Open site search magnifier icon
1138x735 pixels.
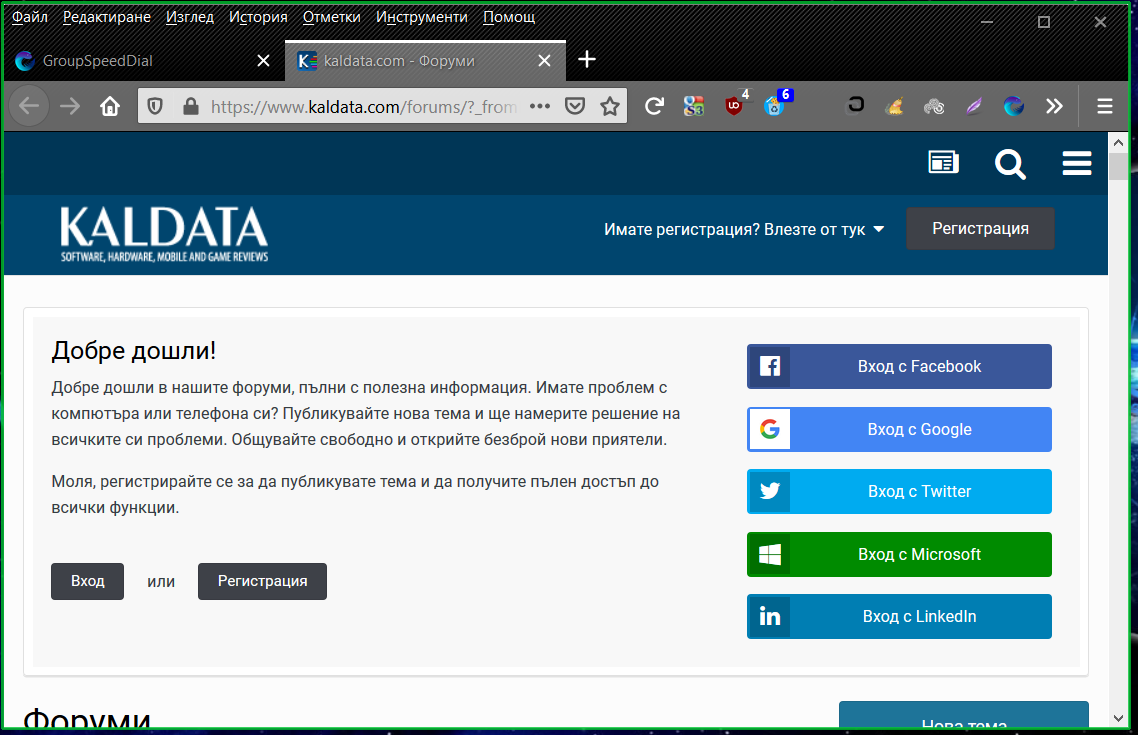click(x=1010, y=164)
